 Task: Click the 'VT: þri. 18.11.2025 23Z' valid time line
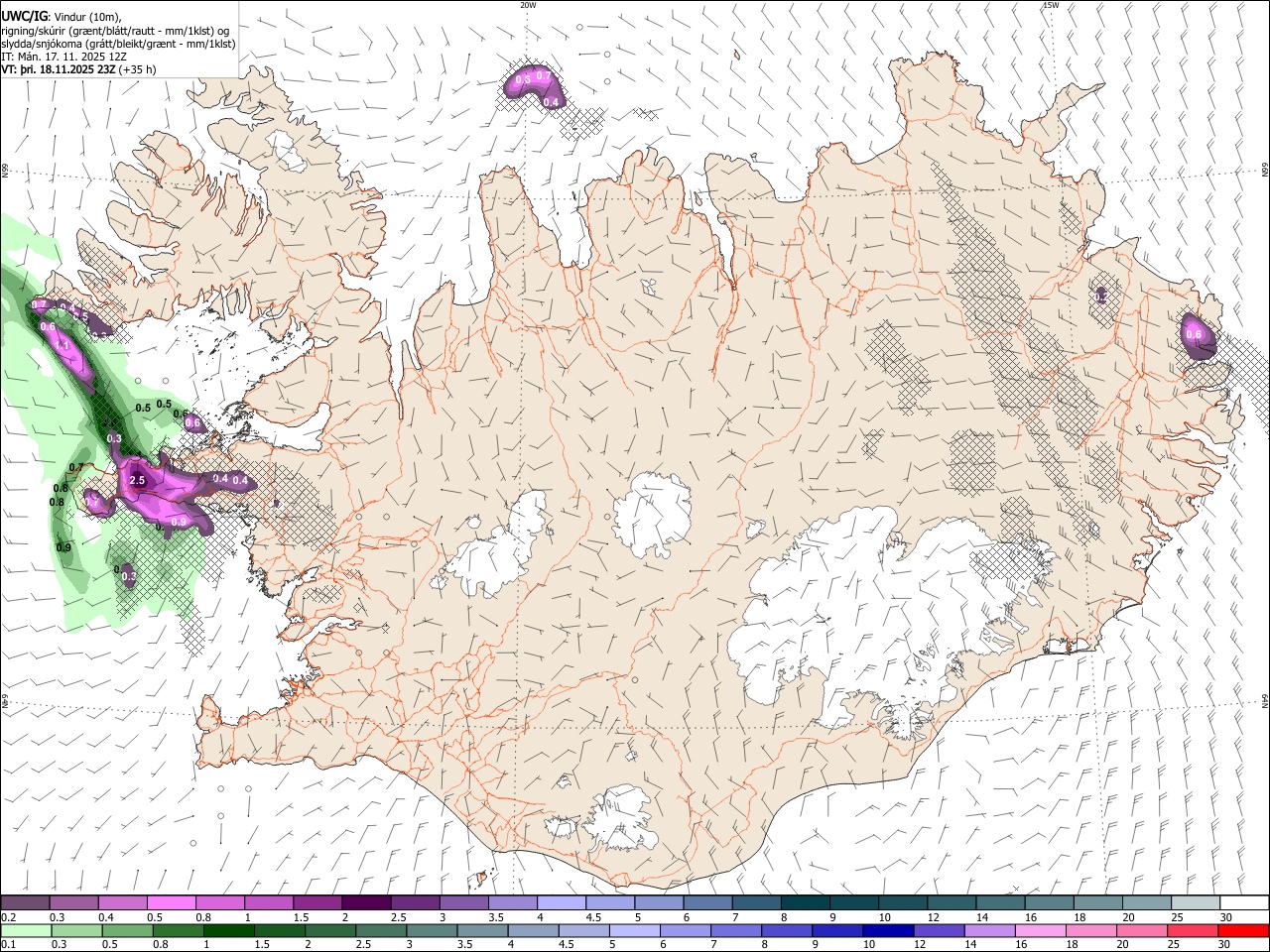59,70
